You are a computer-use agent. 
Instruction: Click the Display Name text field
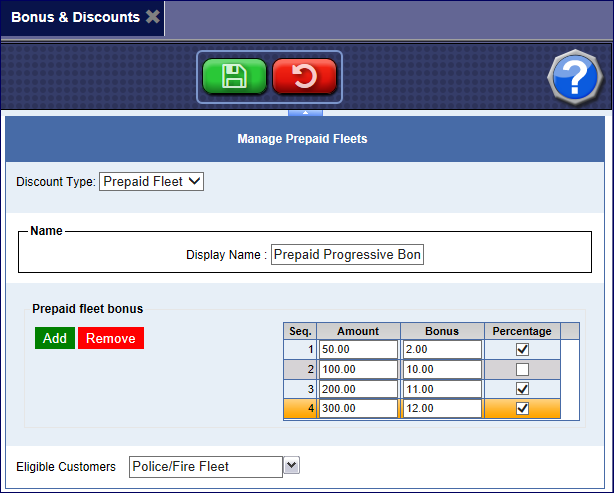point(347,255)
